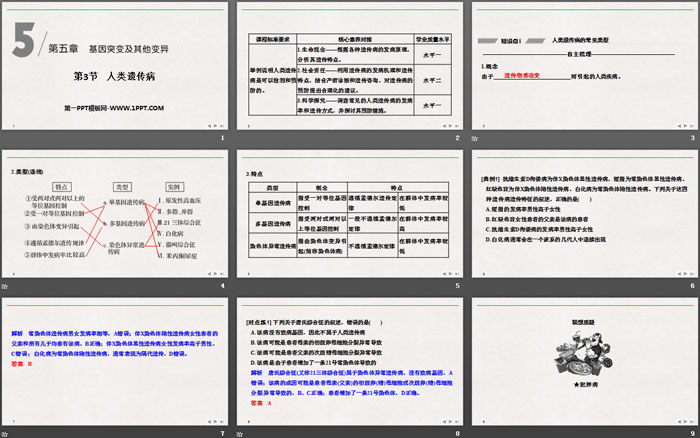This screenshot has height=438, width=700.
Task: Click the red text 遗传物质改变 on slide 3
Action: click(x=522, y=75)
